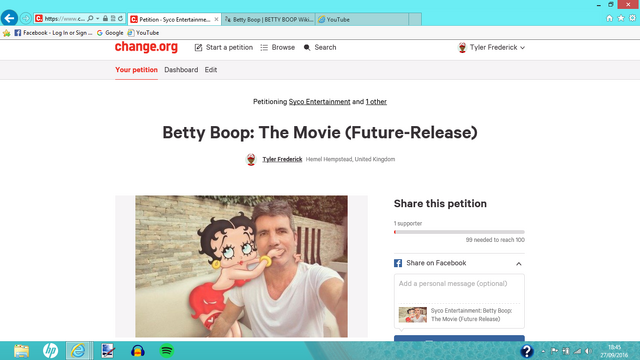Click the supporter progress bar
Image resolution: width=640 pixels, height=360 pixels.
pos(459,232)
